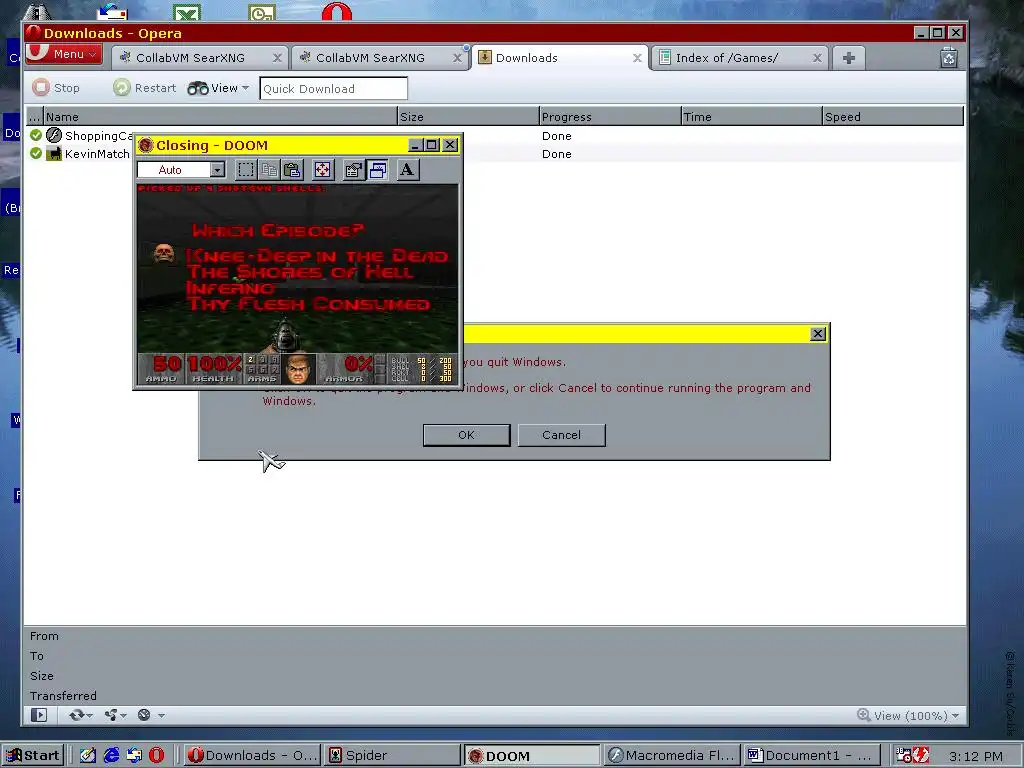
Task: Open the View dropdown in Downloads toolbar
Action: coord(218,88)
